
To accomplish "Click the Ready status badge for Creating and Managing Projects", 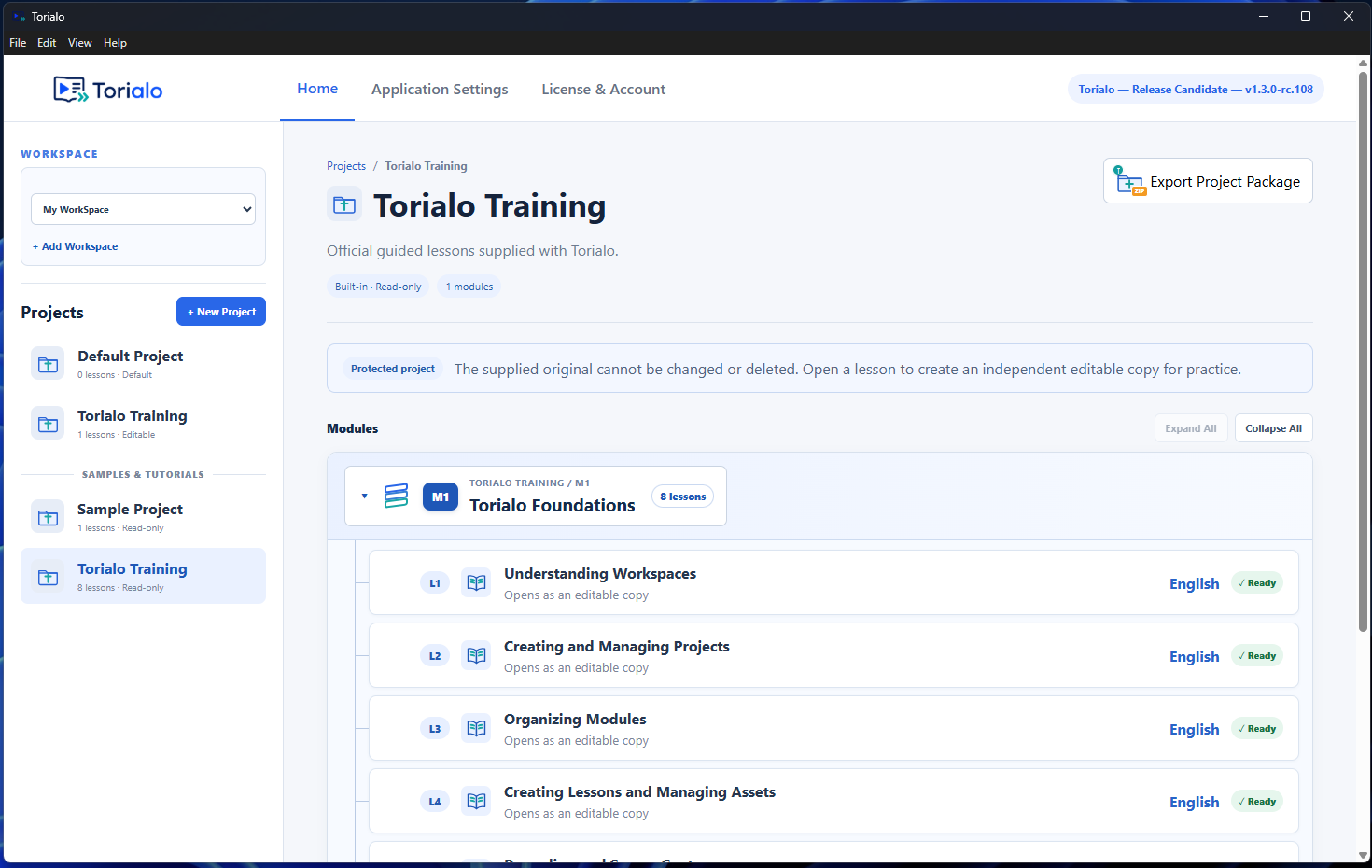I will click(1257, 656).
